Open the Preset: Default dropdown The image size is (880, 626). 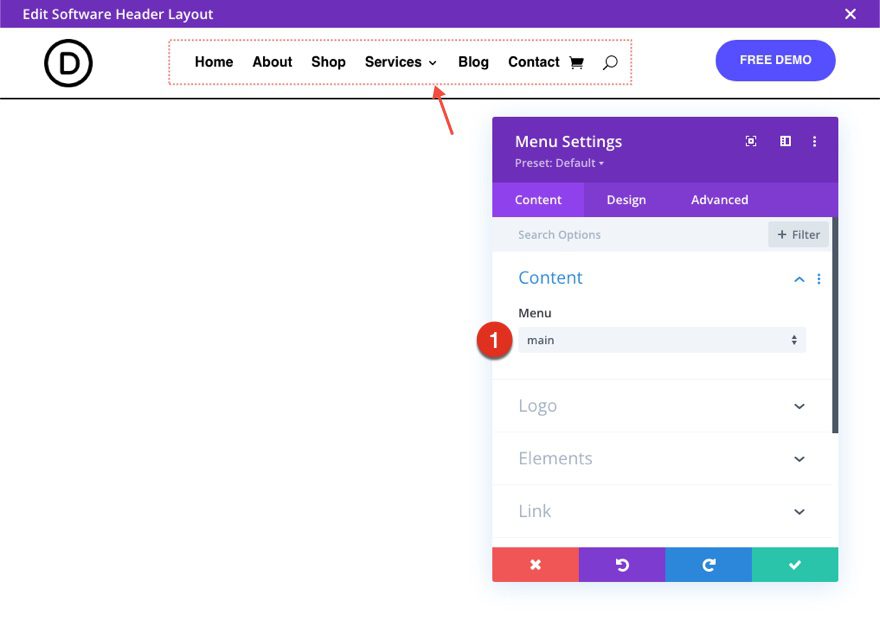(x=558, y=162)
